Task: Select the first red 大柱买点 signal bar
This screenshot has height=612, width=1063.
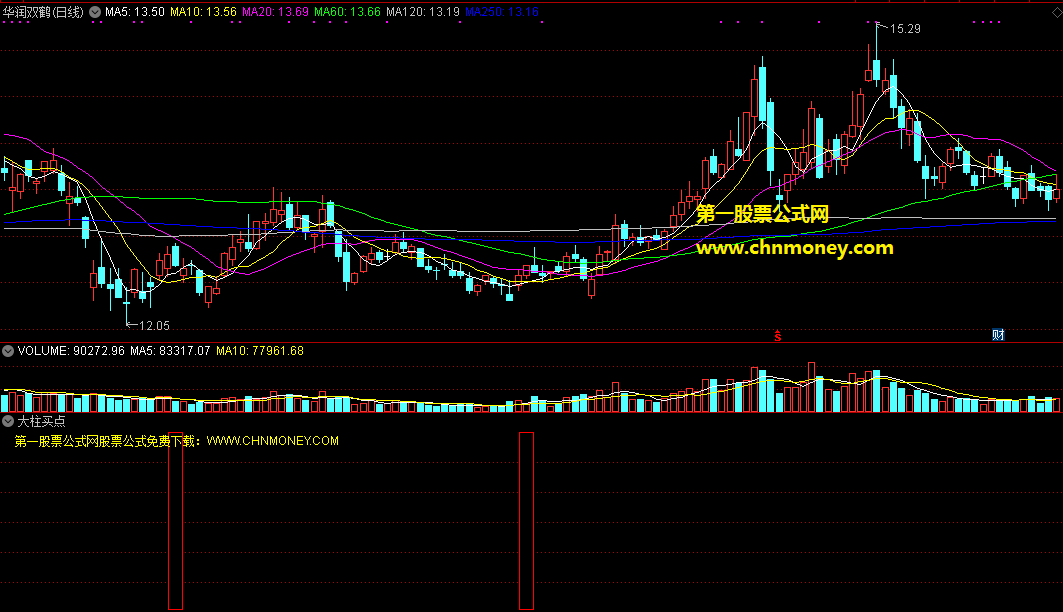Action: click(176, 521)
